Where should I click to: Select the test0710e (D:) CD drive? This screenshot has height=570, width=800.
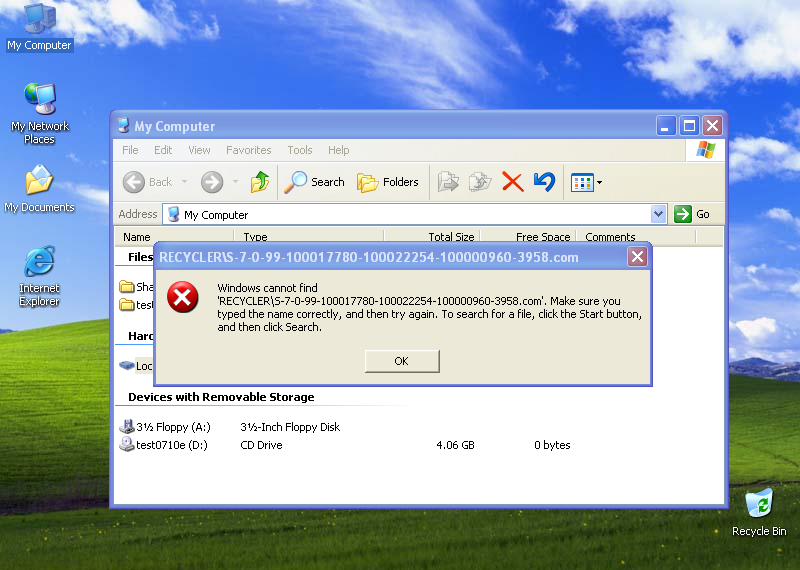(x=163, y=445)
